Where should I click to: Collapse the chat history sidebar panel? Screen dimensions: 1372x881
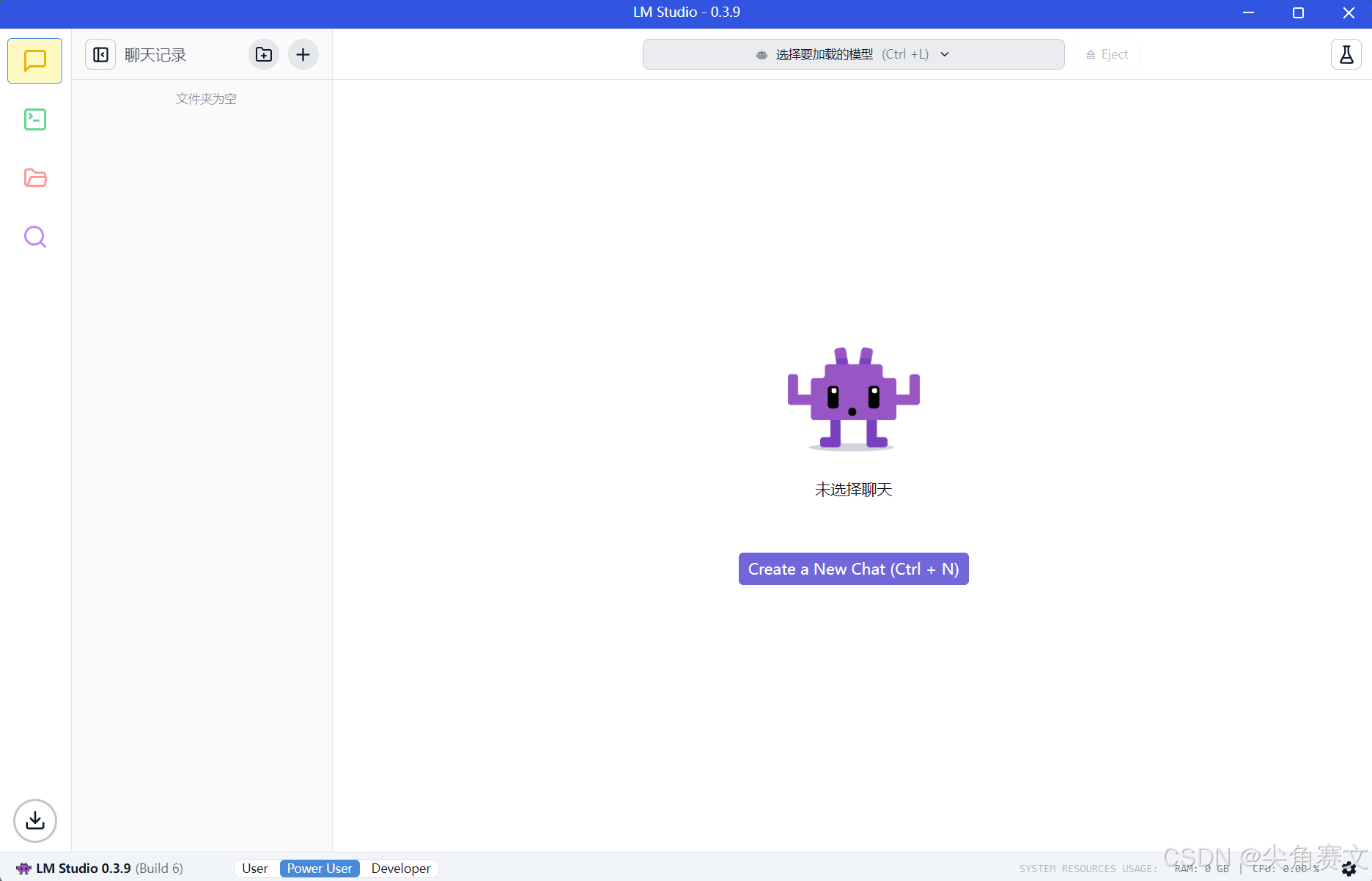tap(100, 55)
